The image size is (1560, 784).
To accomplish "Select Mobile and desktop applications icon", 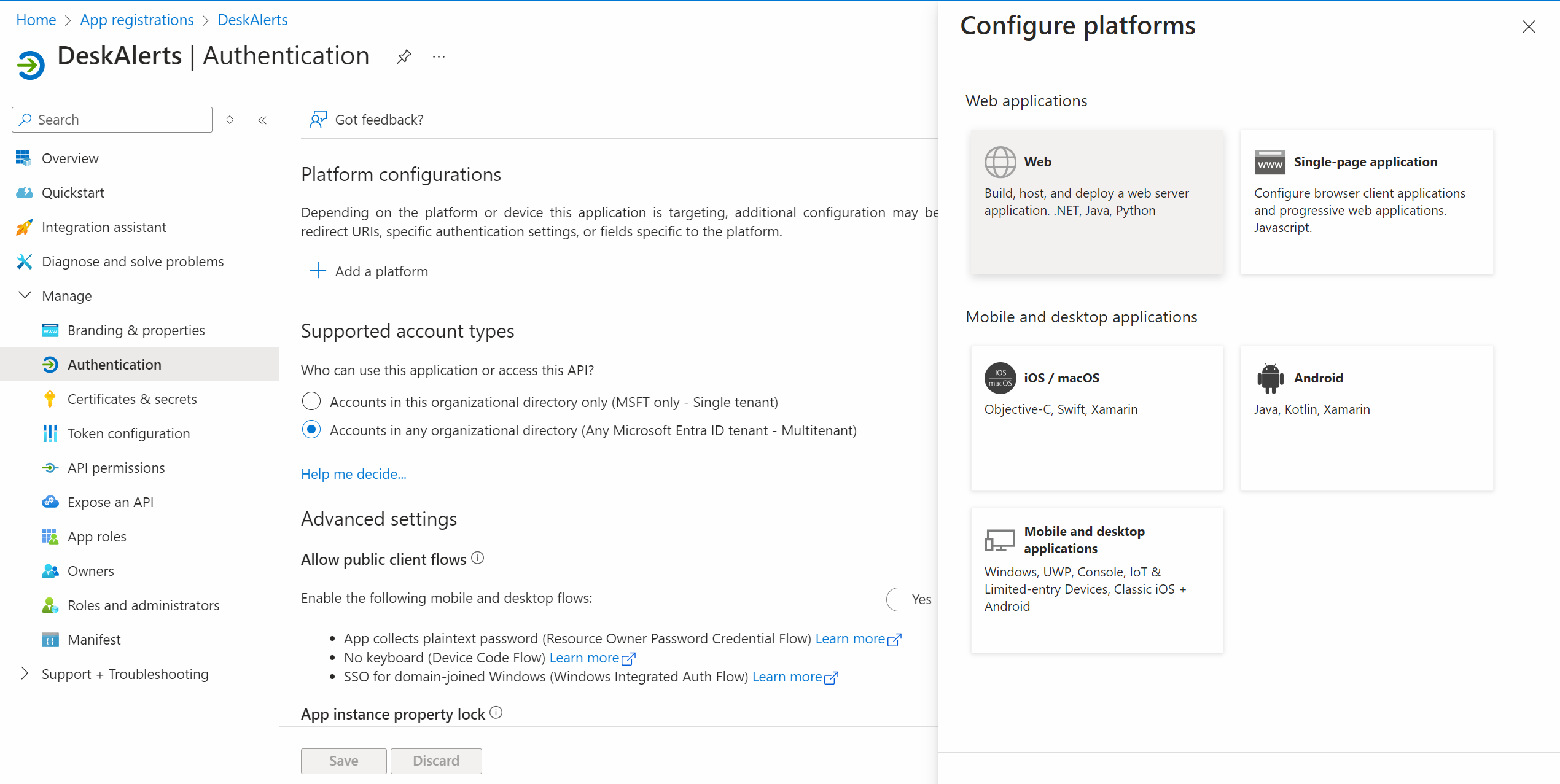I will (1000, 540).
